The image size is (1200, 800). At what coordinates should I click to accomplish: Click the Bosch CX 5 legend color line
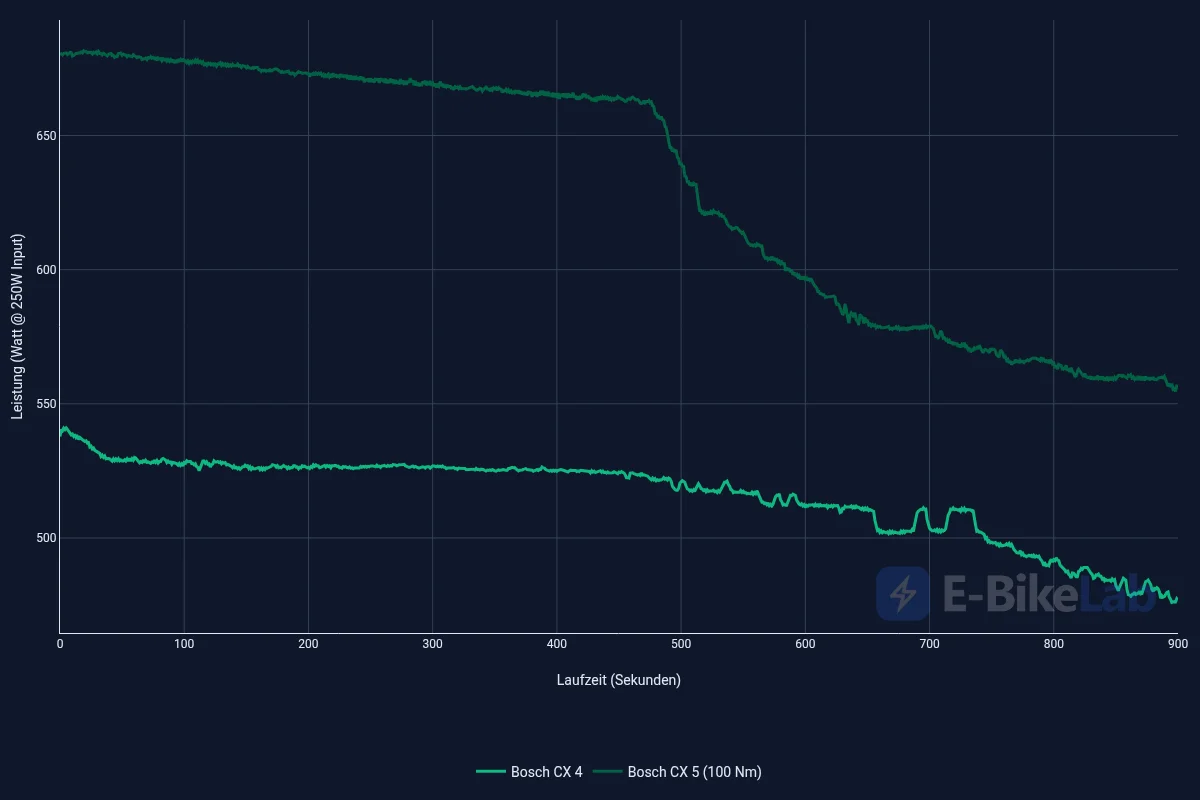608,771
